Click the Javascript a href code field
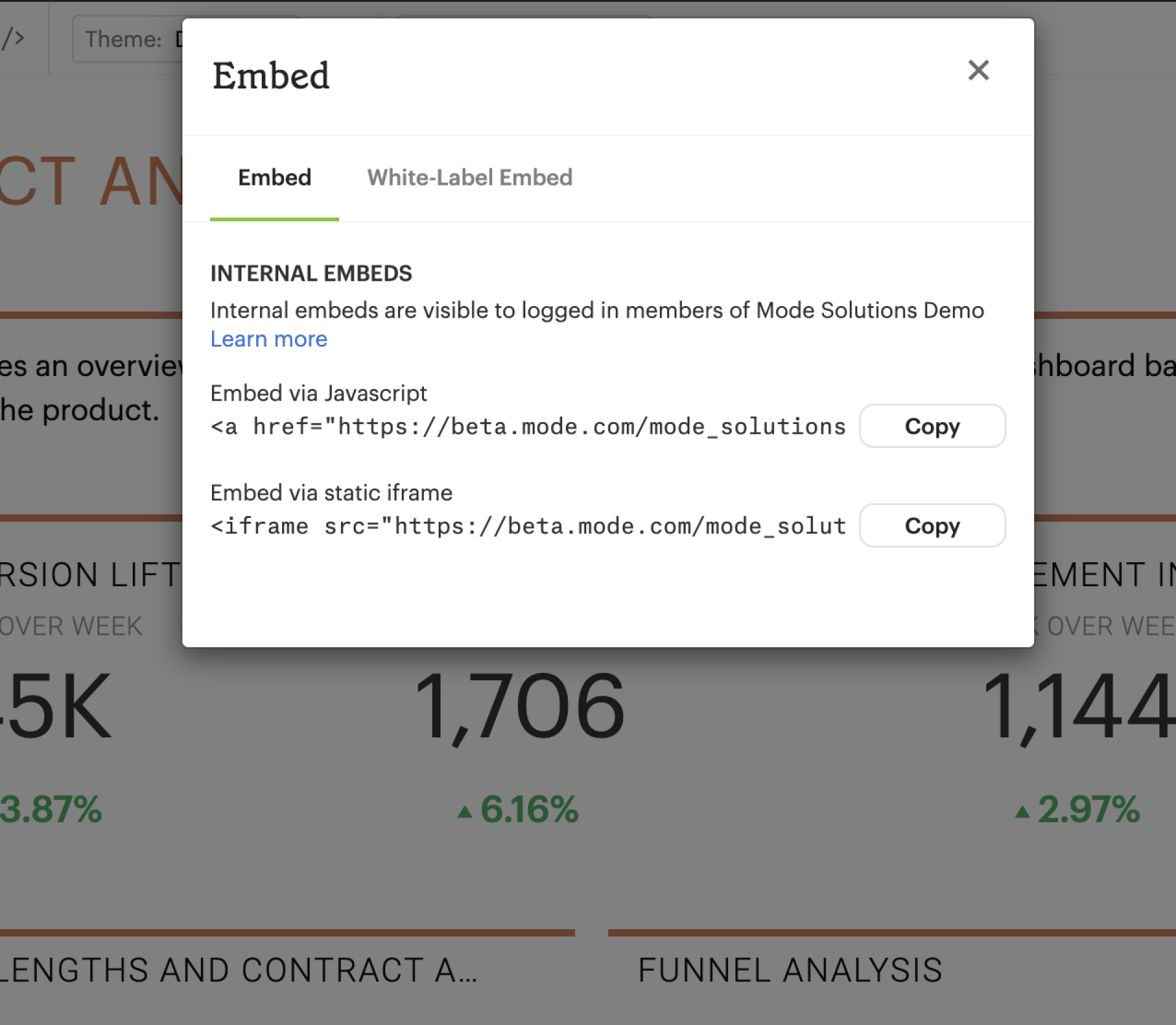The image size is (1176, 1025). [528, 426]
